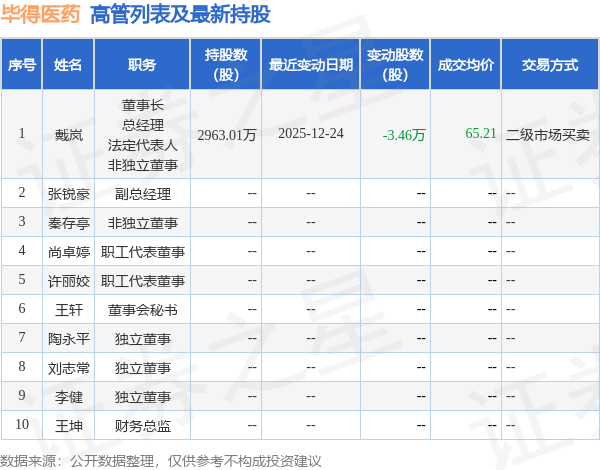
Task: Click 职工代表董事 in 许丽姣's row
Action: coord(143,281)
